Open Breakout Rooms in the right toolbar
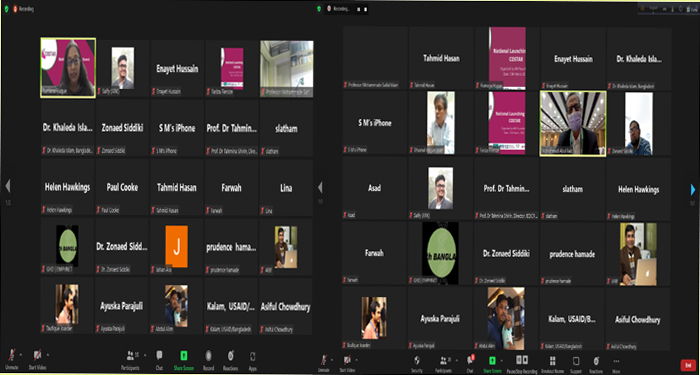Viewport: 700px width, 375px height. point(552,363)
